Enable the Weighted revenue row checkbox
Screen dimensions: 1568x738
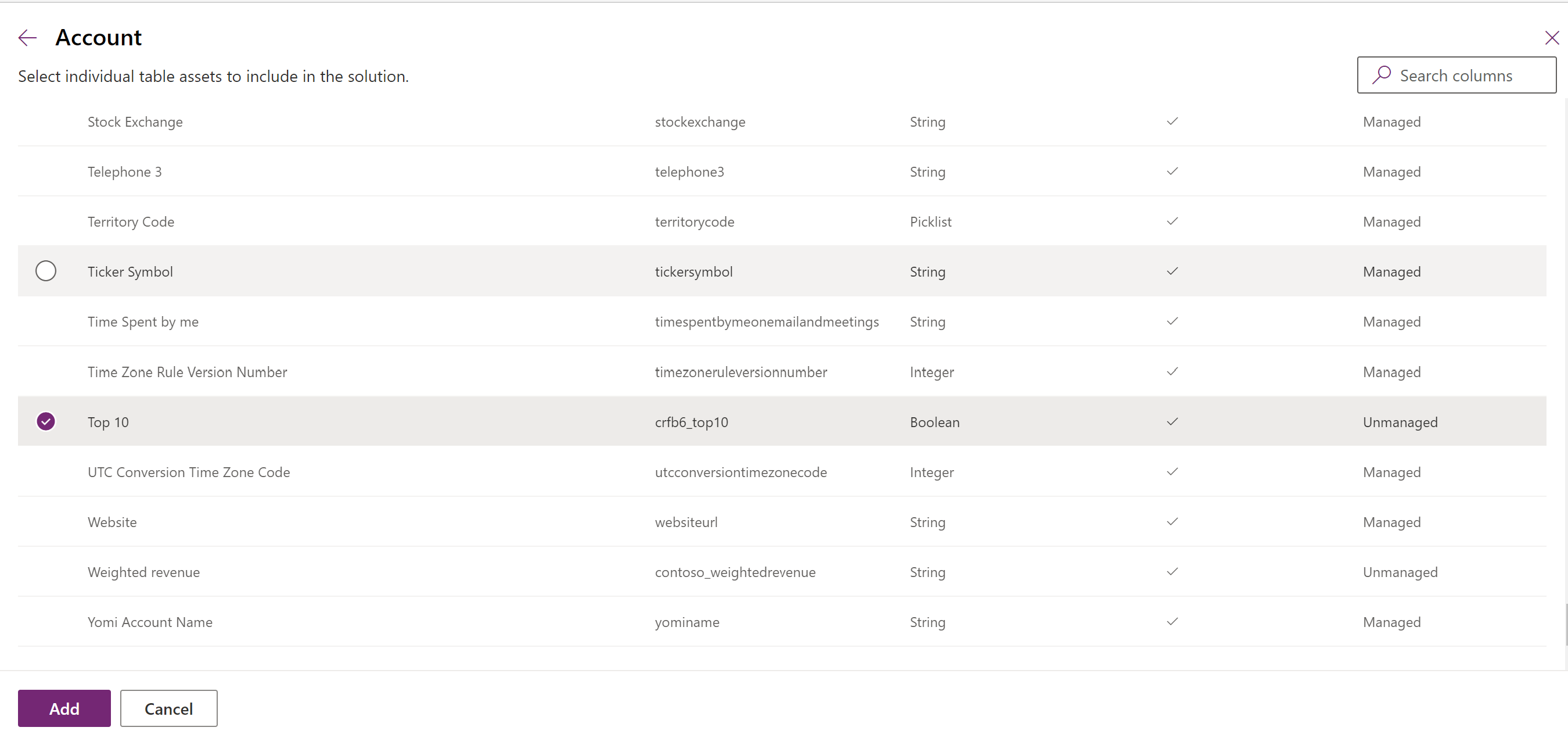(46, 571)
